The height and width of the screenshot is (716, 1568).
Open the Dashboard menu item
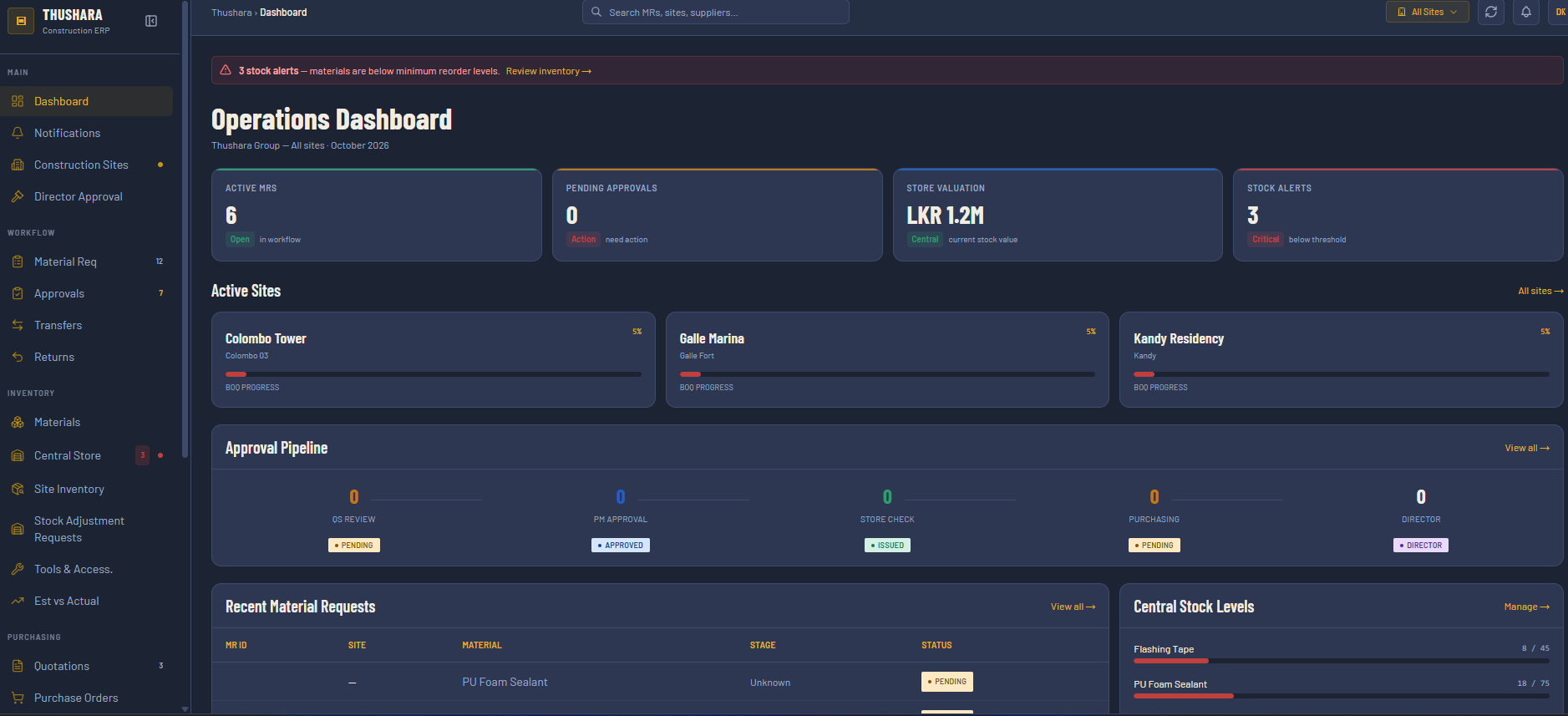(87, 101)
